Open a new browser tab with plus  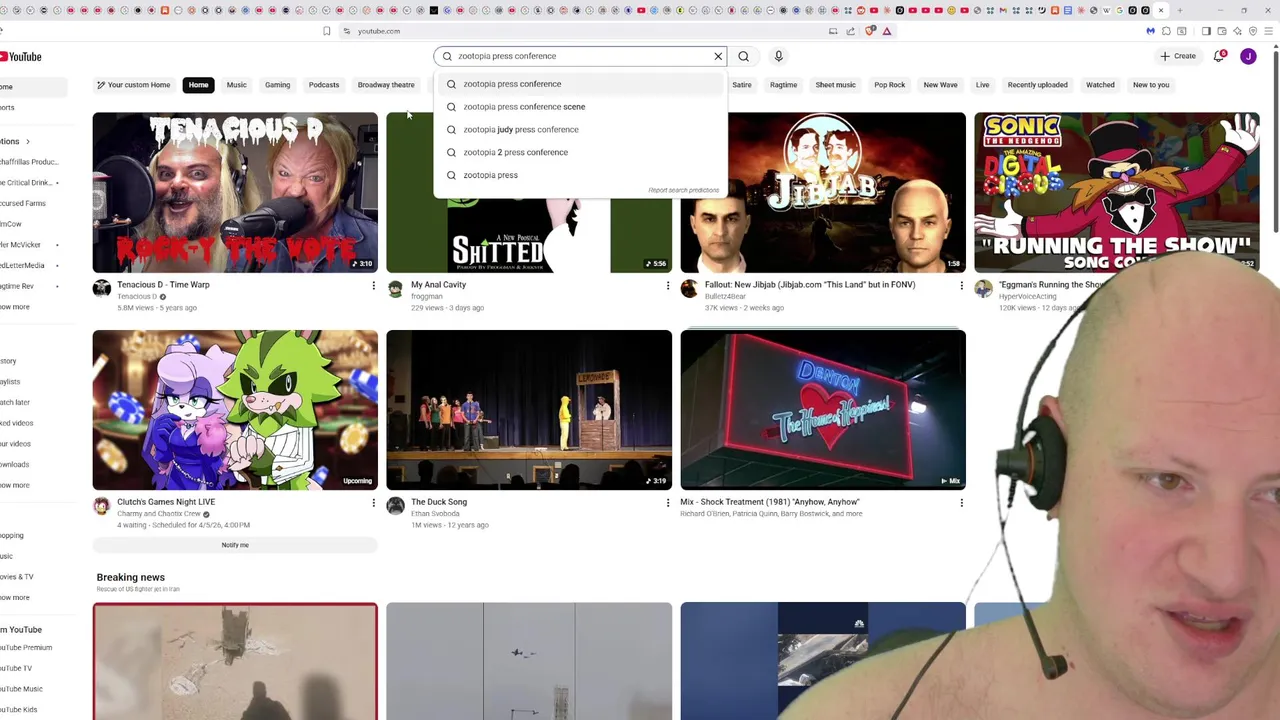(1180, 10)
